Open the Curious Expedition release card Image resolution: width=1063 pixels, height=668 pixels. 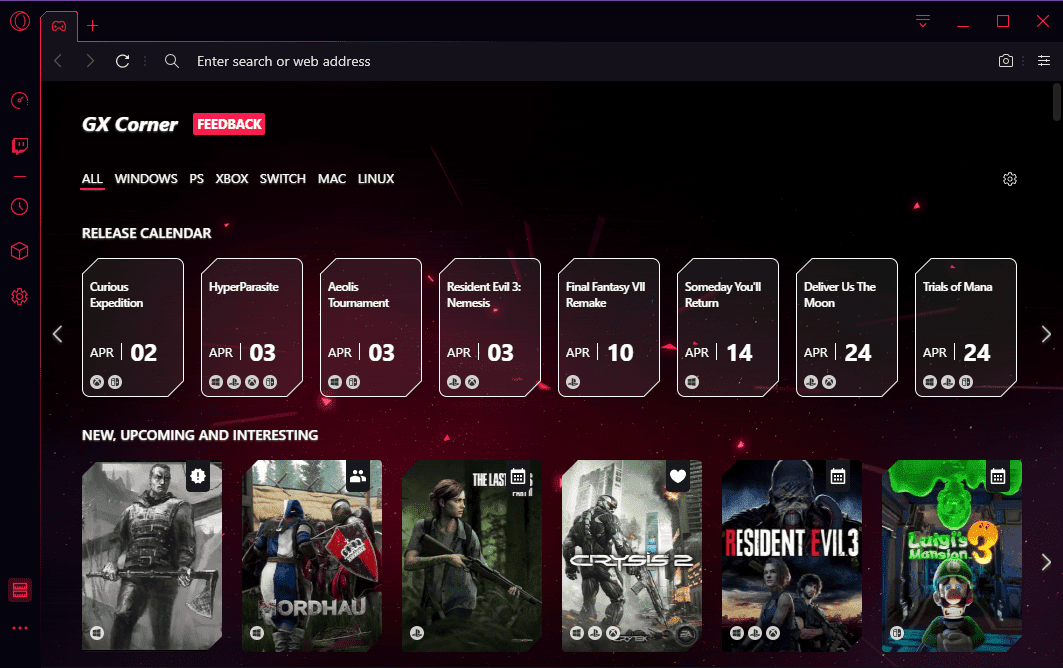pyautogui.click(x=133, y=328)
